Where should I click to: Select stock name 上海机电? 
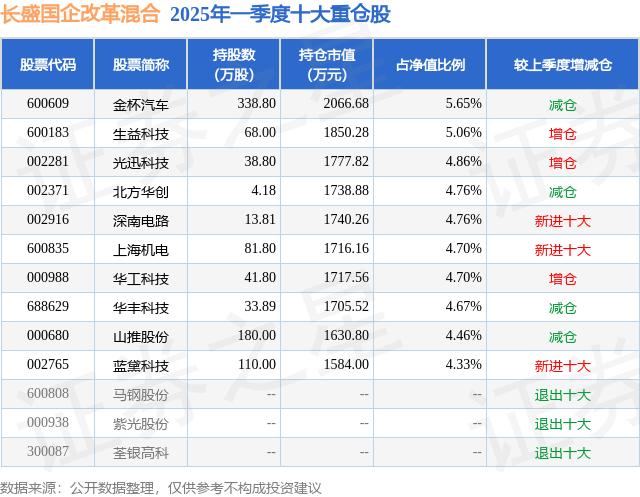[141, 250]
